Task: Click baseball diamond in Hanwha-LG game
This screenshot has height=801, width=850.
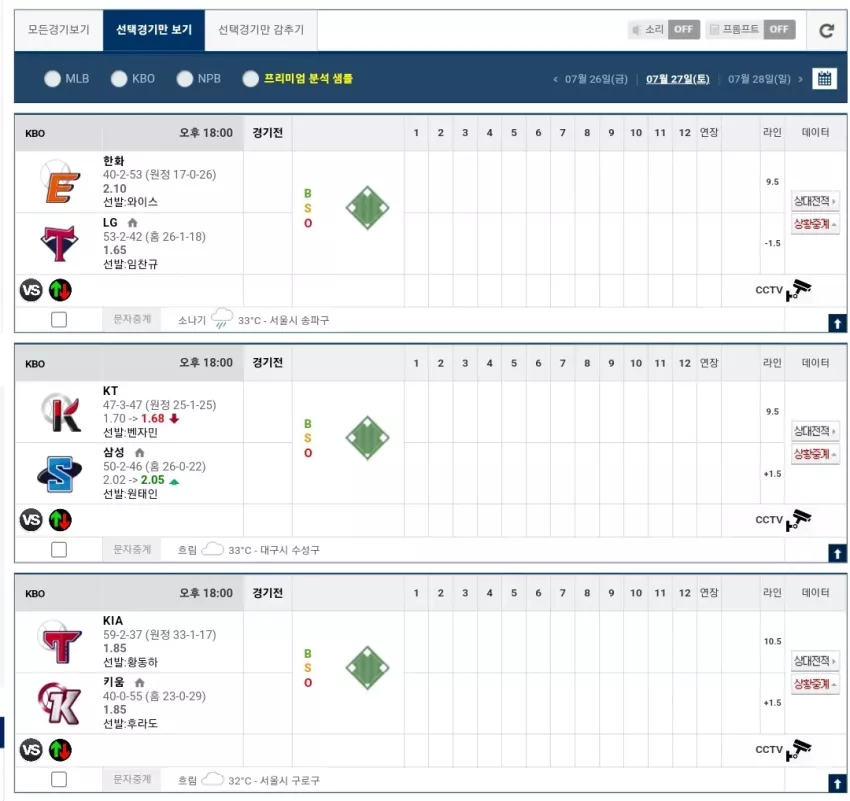Action: 368,208
